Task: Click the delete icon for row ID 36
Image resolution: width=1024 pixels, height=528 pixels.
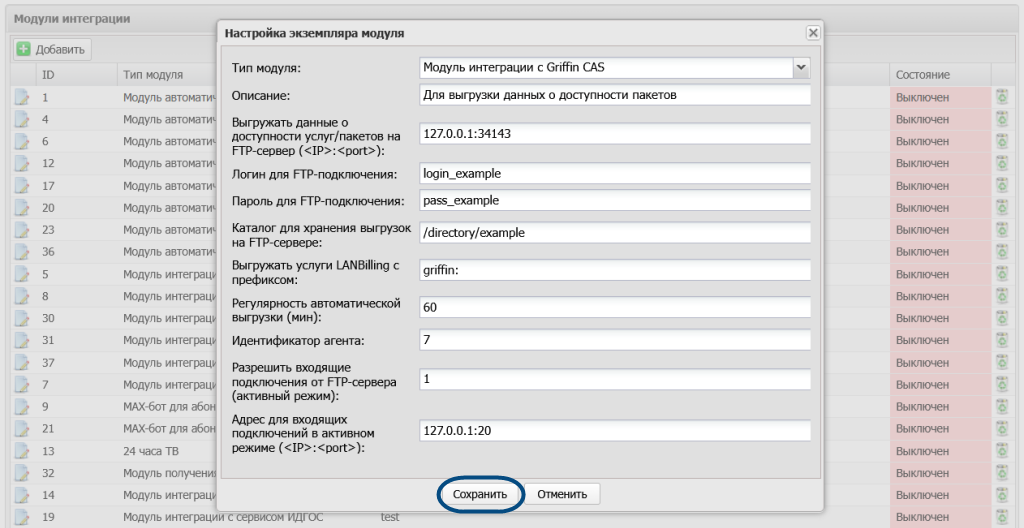Action: 1002,252
